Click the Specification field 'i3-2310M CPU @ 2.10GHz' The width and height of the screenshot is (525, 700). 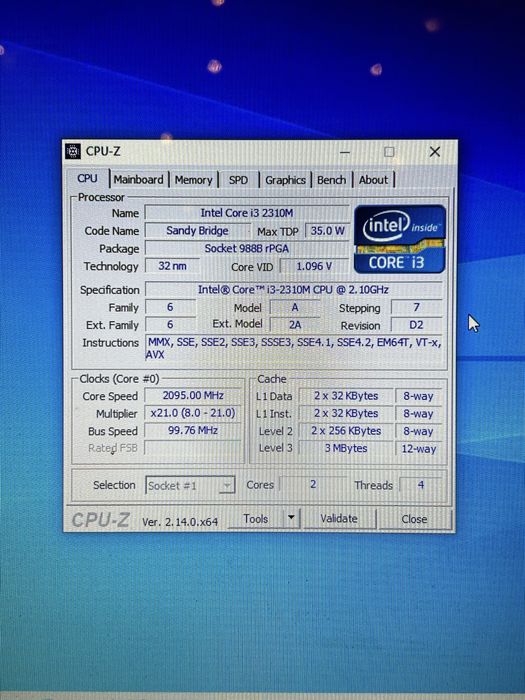(x=293, y=290)
